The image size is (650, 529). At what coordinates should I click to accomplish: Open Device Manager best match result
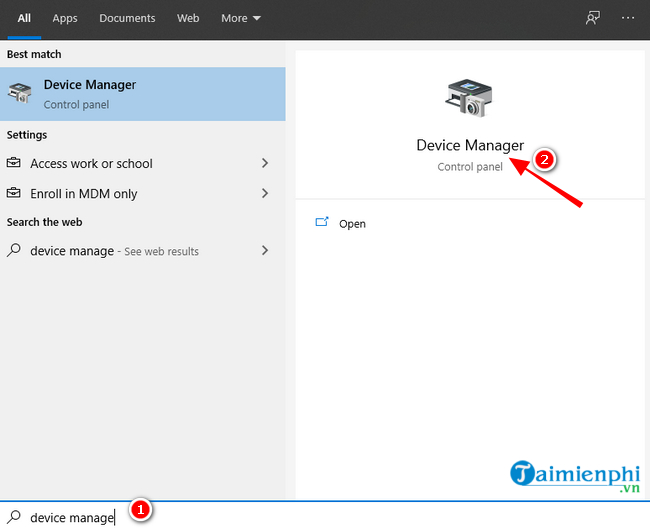point(143,94)
